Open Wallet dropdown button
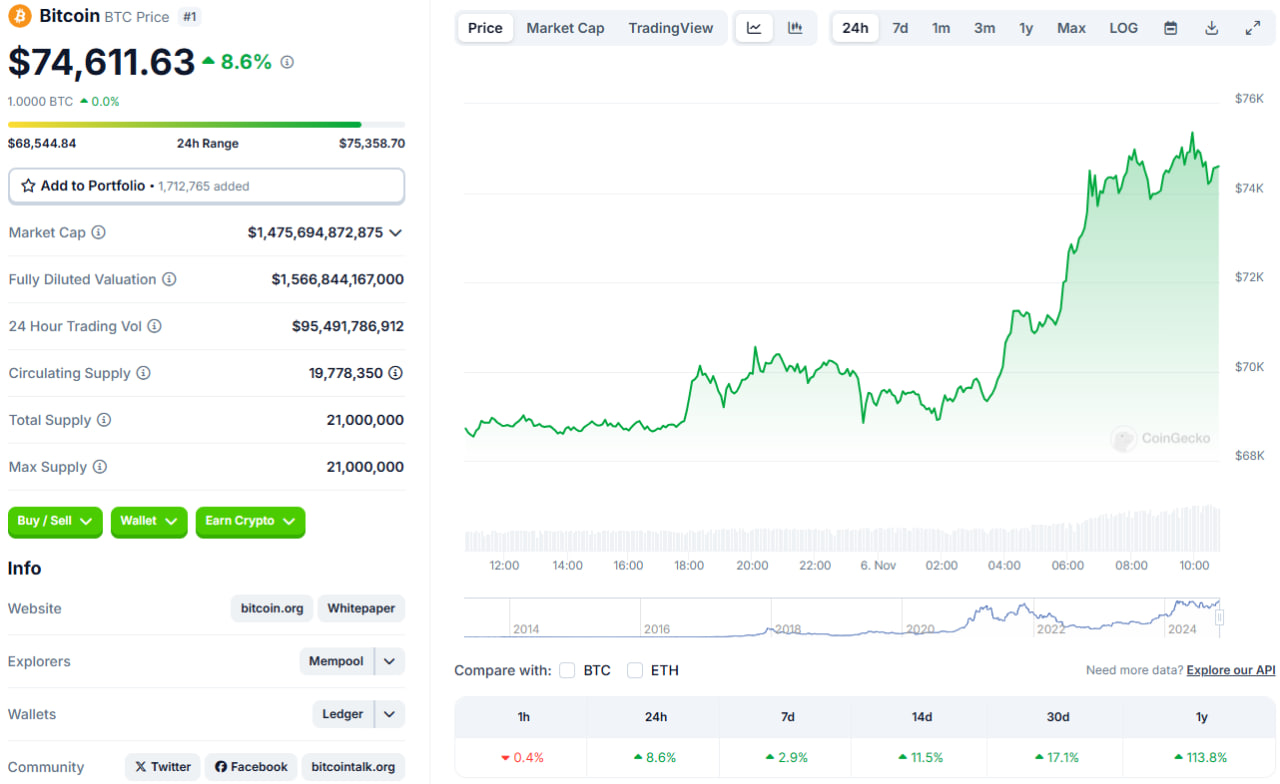 point(149,521)
